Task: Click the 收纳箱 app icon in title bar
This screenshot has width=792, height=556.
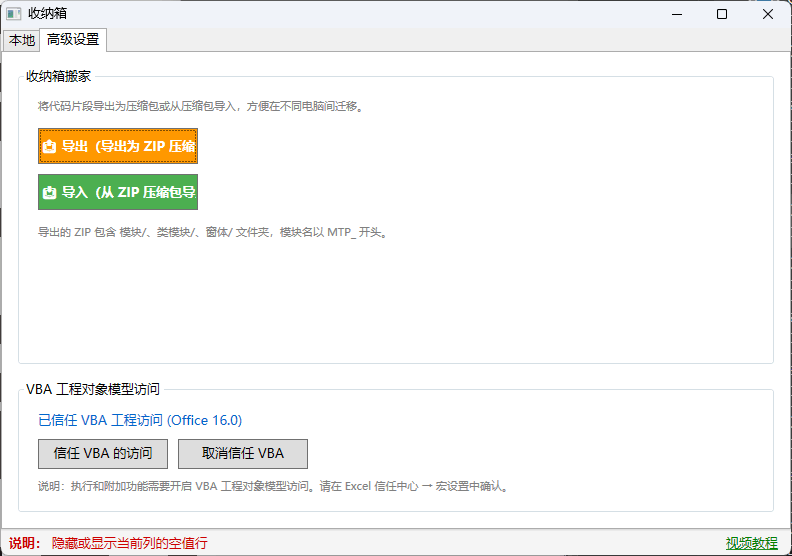Action: coord(14,14)
